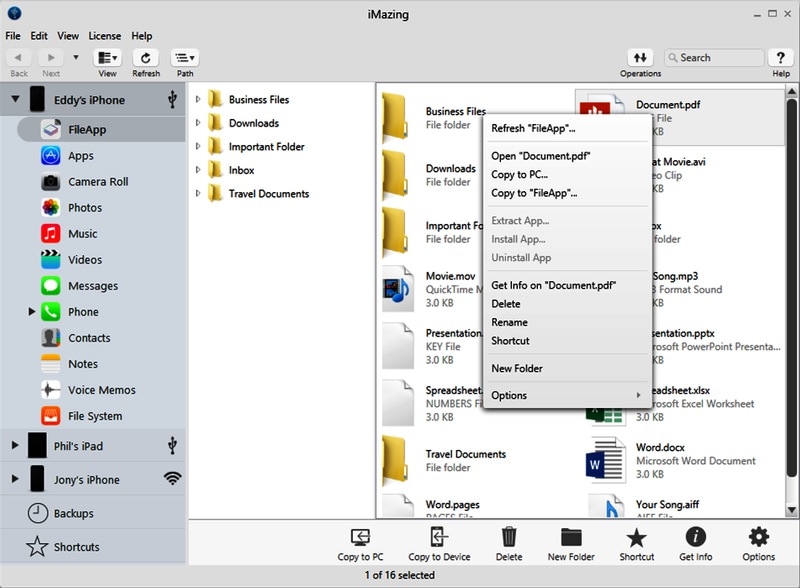800x588 pixels.
Task: Open Contacts in the sidebar
Action: [89, 338]
